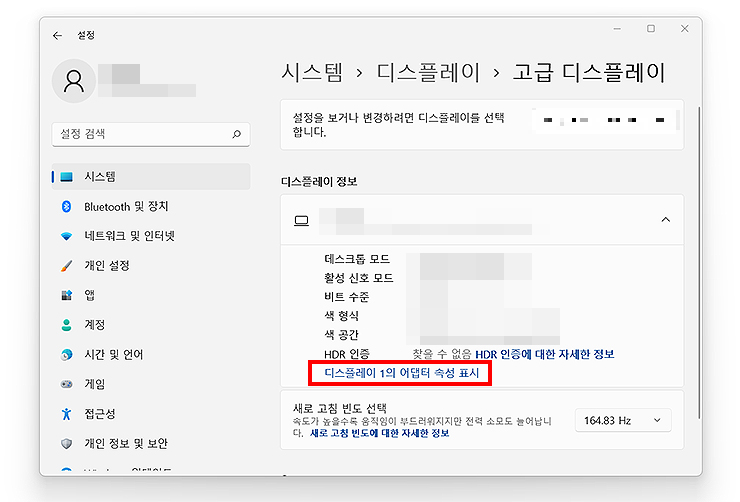
Task: Click 디스플레이 1의 어댑터 속성 표시 link
Action: pos(402,373)
